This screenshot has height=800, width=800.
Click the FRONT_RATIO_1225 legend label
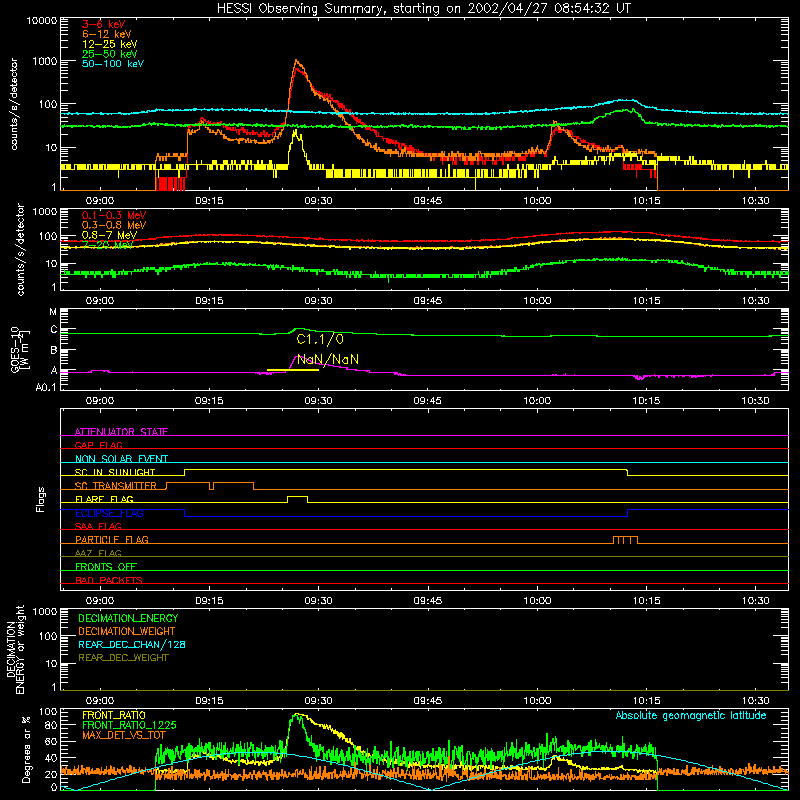pos(129,725)
